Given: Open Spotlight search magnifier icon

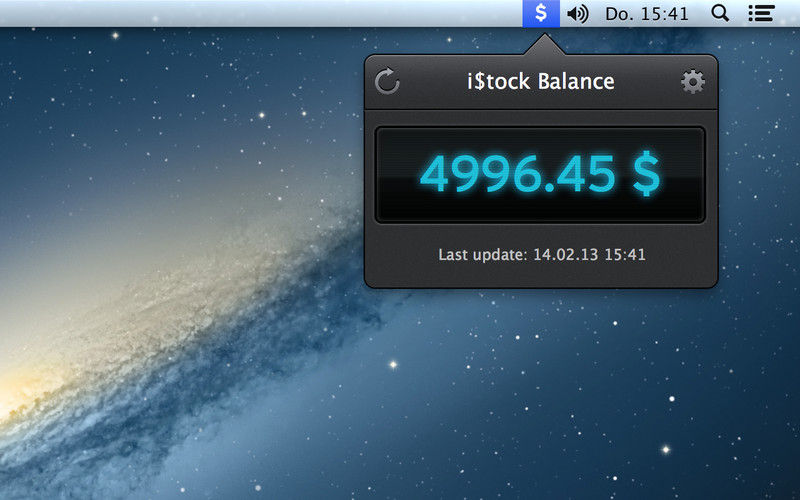Looking at the screenshot, I should [720, 13].
